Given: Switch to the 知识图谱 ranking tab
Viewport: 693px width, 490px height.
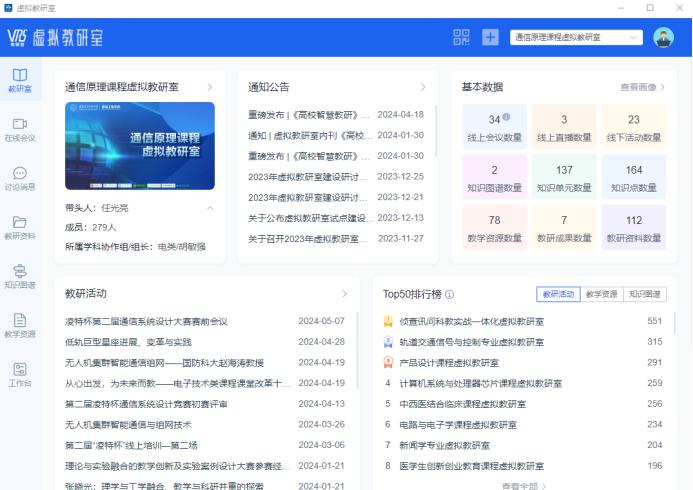Looking at the screenshot, I should click(x=645, y=294).
